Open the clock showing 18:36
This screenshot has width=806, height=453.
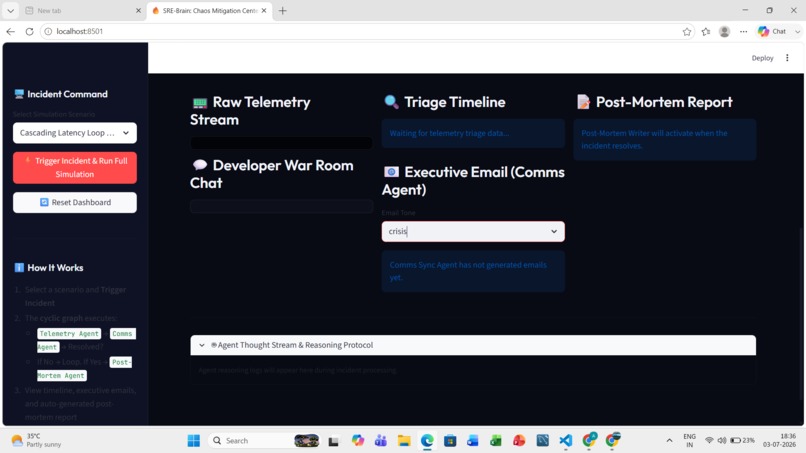[779, 441]
